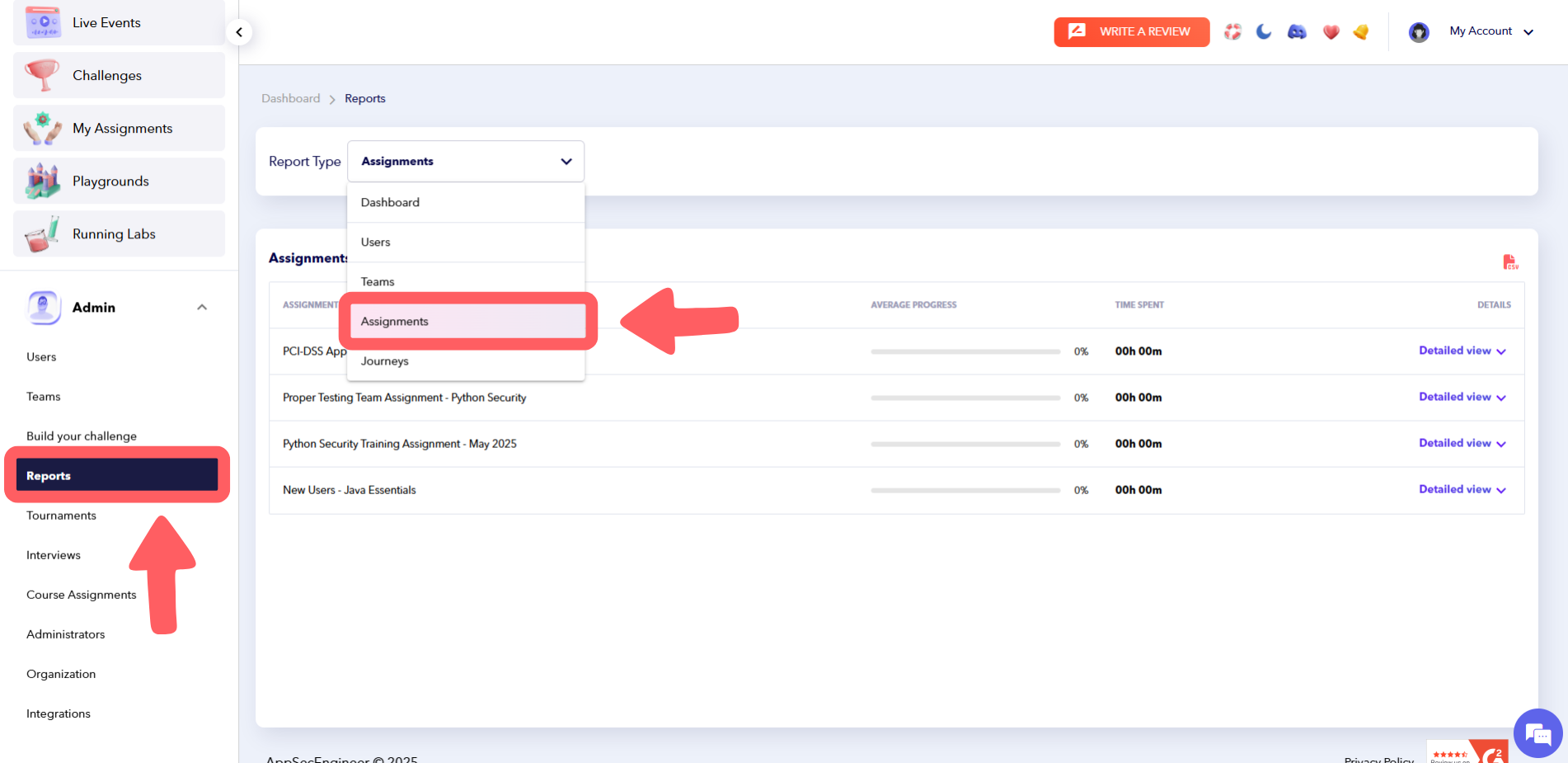Image resolution: width=1568 pixels, height=763 pixels.
Task: Expand the My Account menu
Action: [1491, 31]
